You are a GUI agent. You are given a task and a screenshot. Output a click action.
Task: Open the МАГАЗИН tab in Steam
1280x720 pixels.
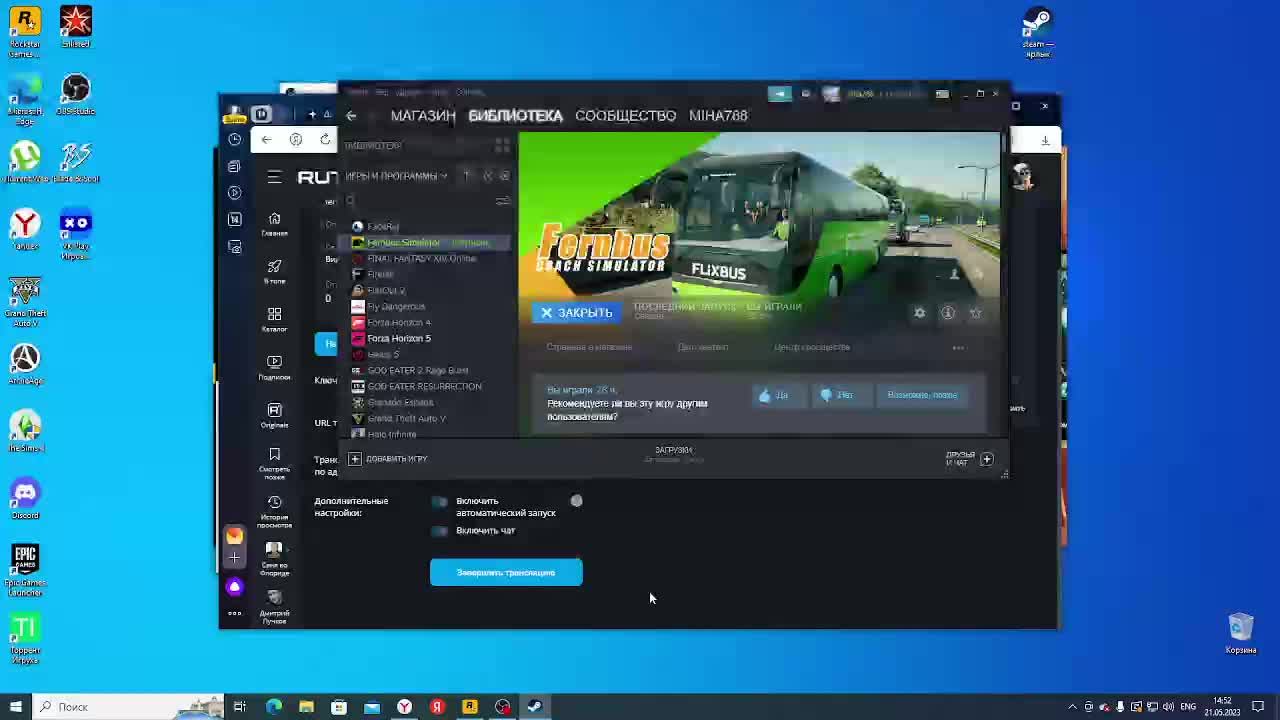click(423, 115)
